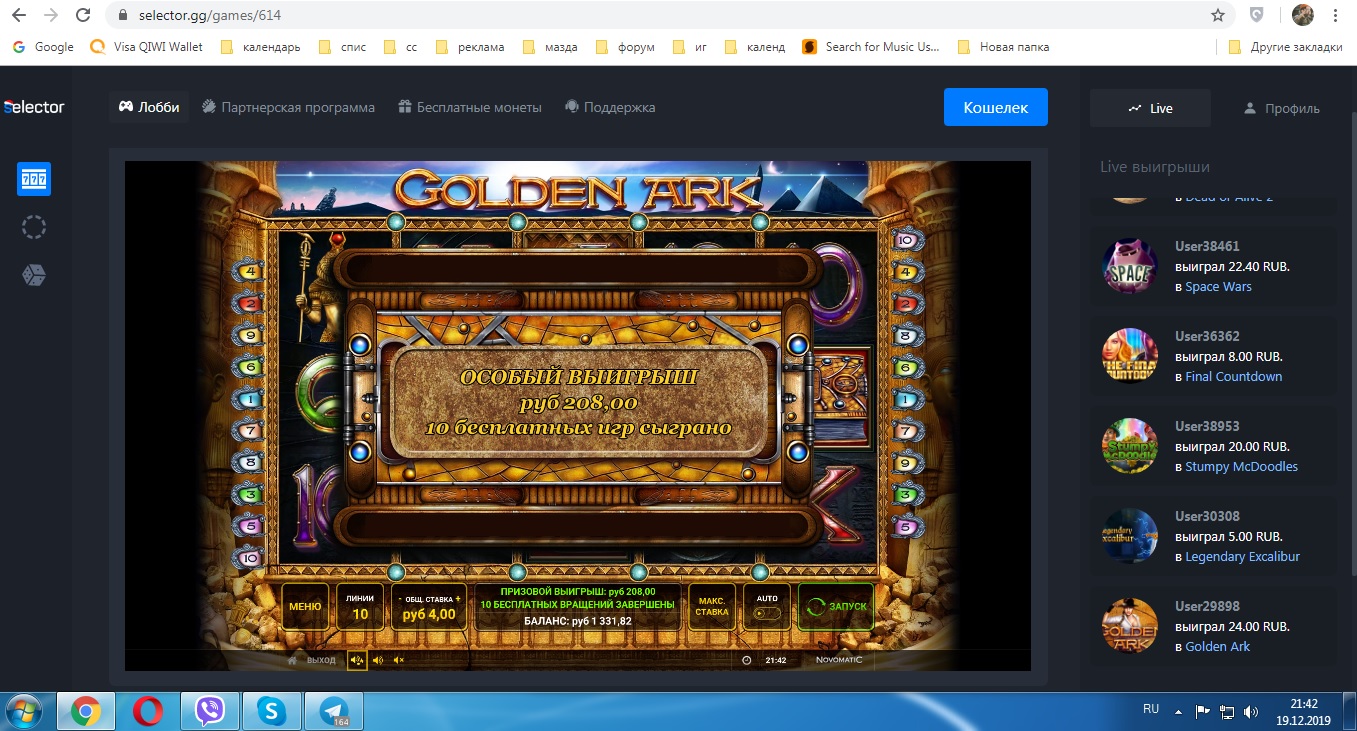Open the Space Wars game link
1357x731 pixels.
[x=1218, y=287]
